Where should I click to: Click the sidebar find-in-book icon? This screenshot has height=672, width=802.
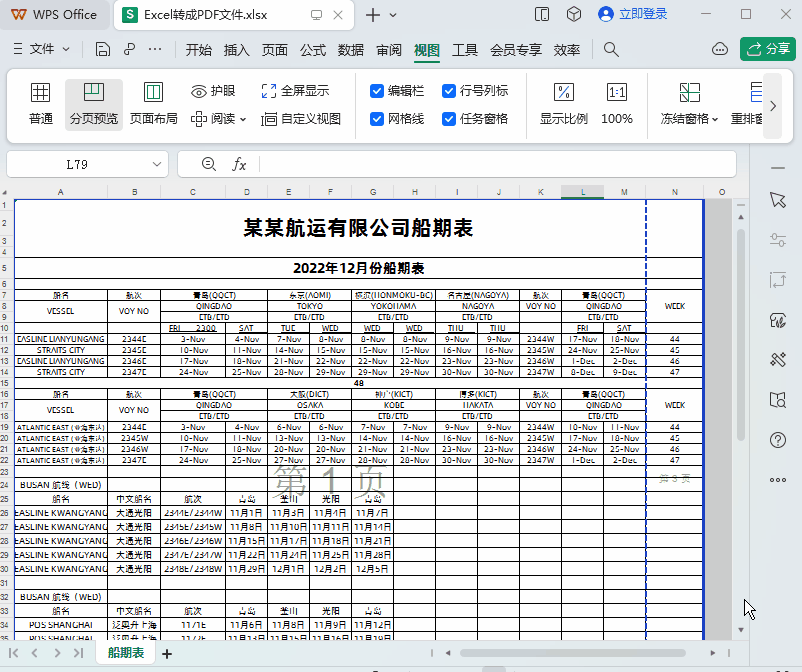(777, 399)
